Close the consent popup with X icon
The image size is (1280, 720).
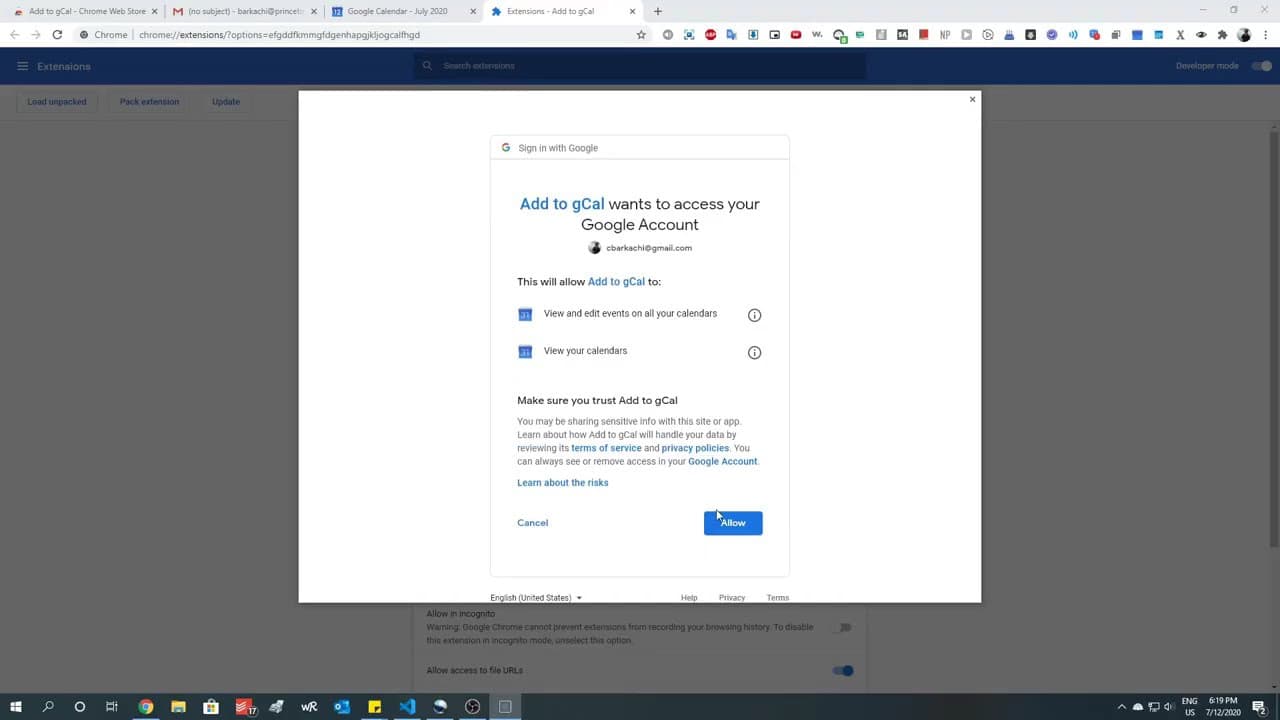coord(972,99)
